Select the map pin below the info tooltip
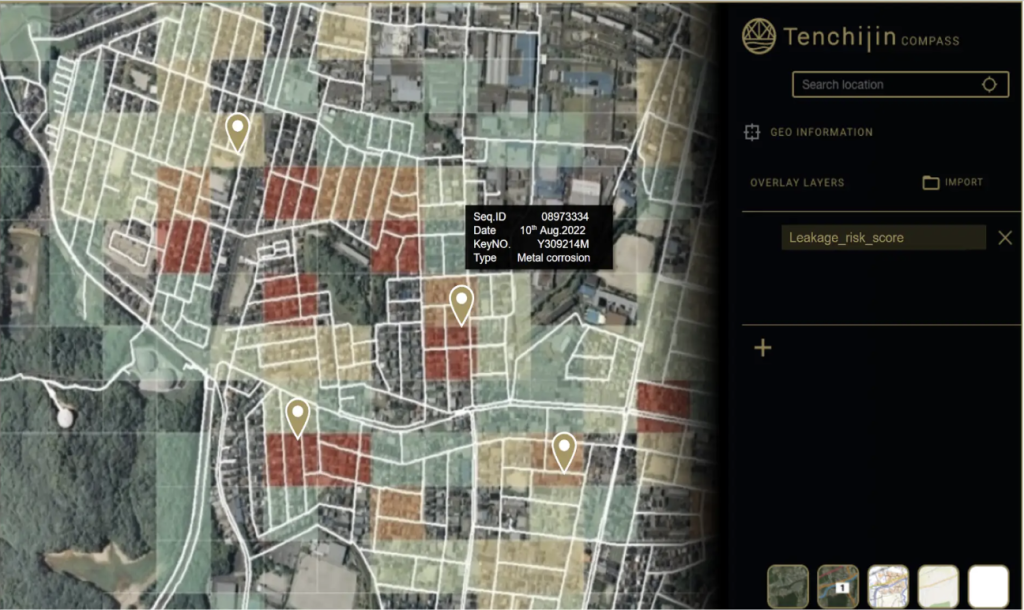This screenshot has height=610, width=1024. click(461, 306)
